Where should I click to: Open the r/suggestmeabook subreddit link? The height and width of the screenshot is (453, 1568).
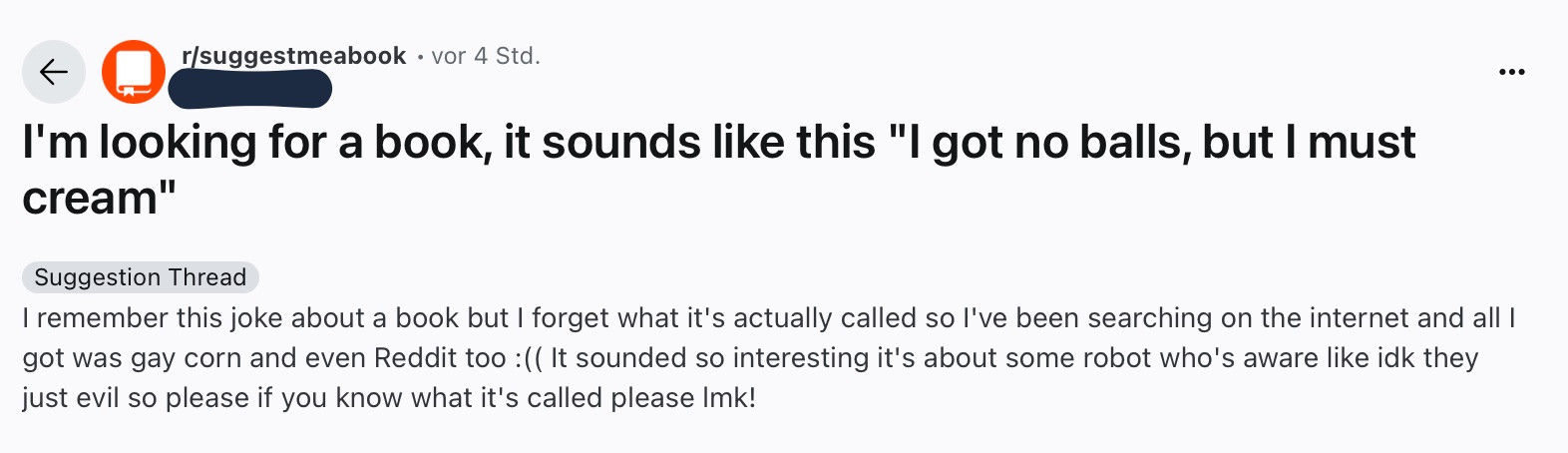tap(294, 56)
